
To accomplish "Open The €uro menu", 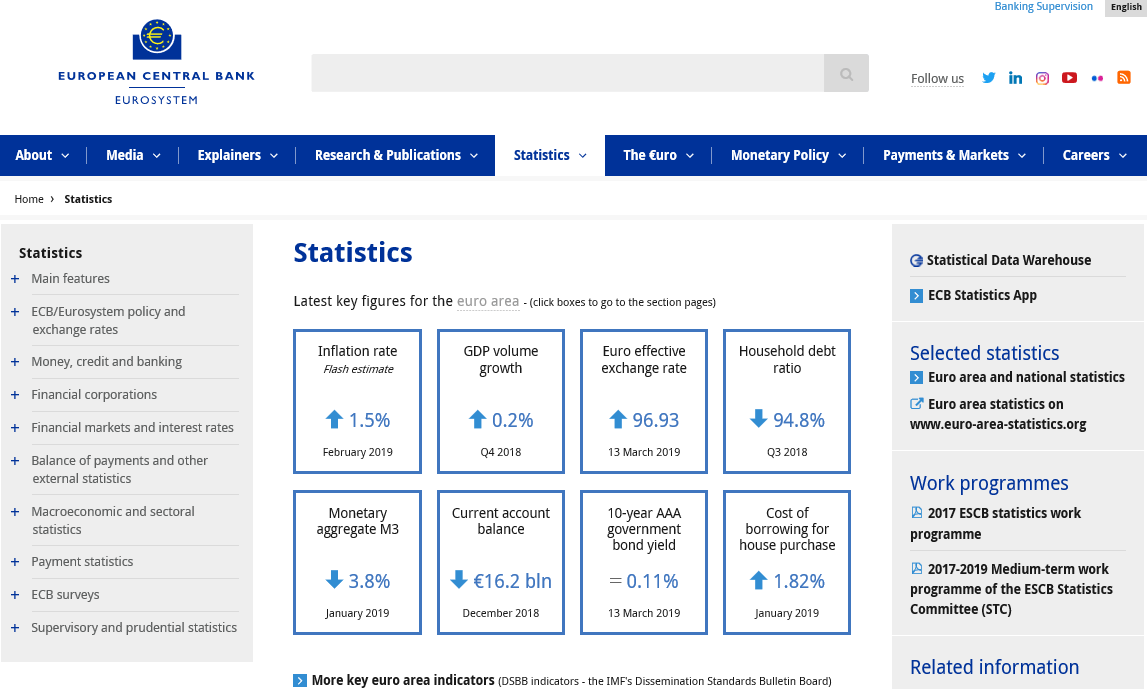I will (x=658, y=155).
